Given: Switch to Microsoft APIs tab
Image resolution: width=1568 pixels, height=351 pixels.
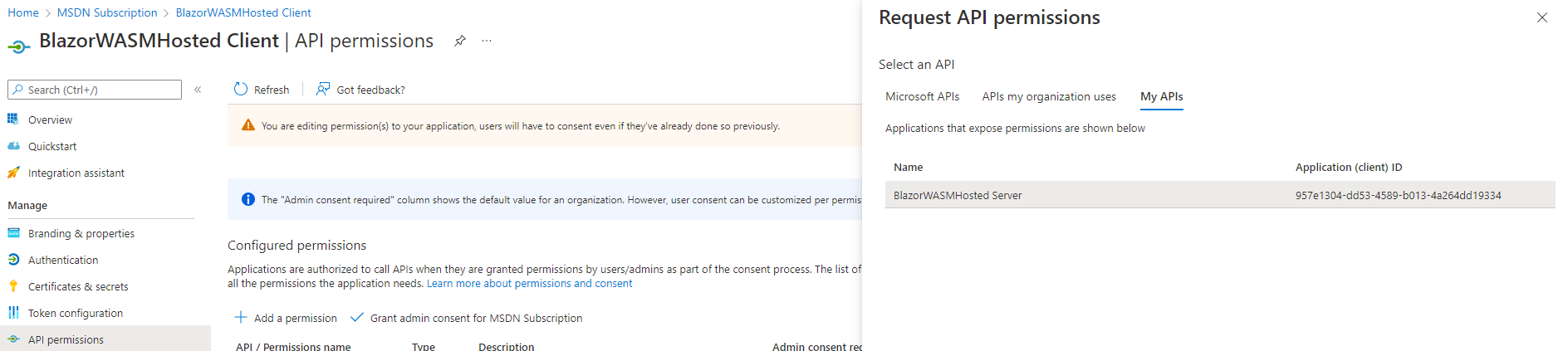Looking at the screenshot, I should (x=922, y=96).
